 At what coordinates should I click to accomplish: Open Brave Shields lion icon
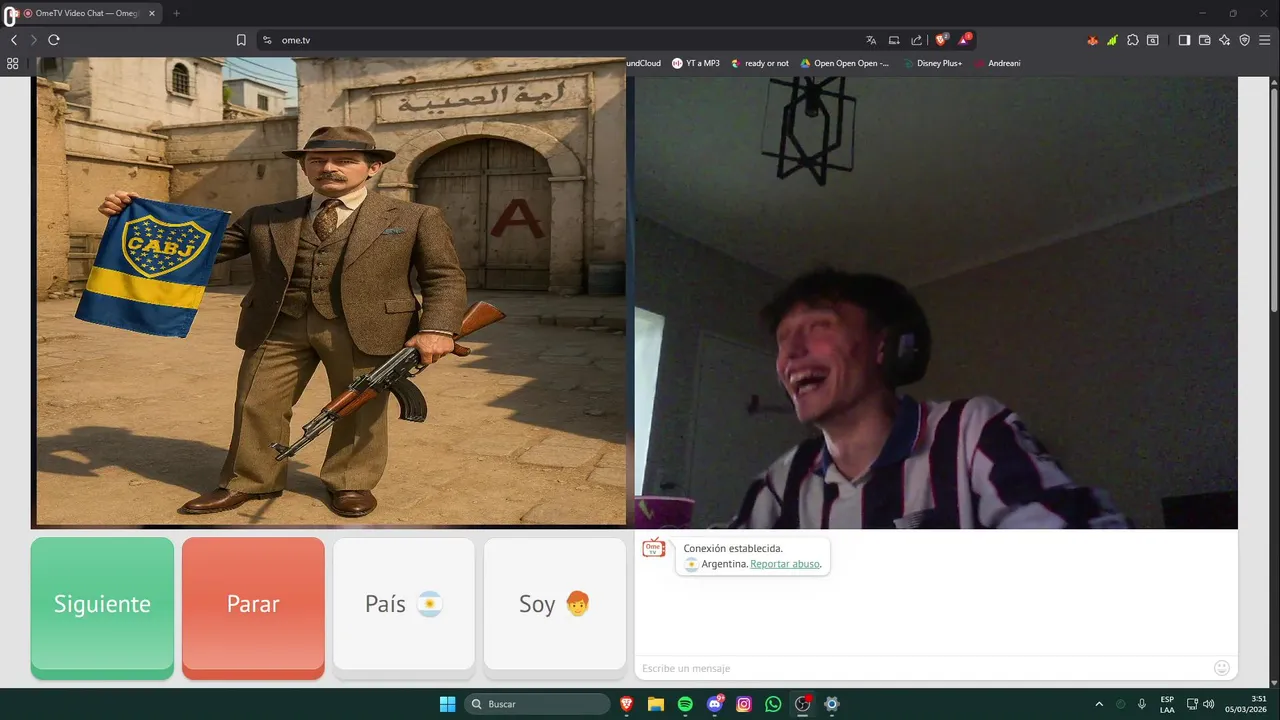(x=941, y=40)
